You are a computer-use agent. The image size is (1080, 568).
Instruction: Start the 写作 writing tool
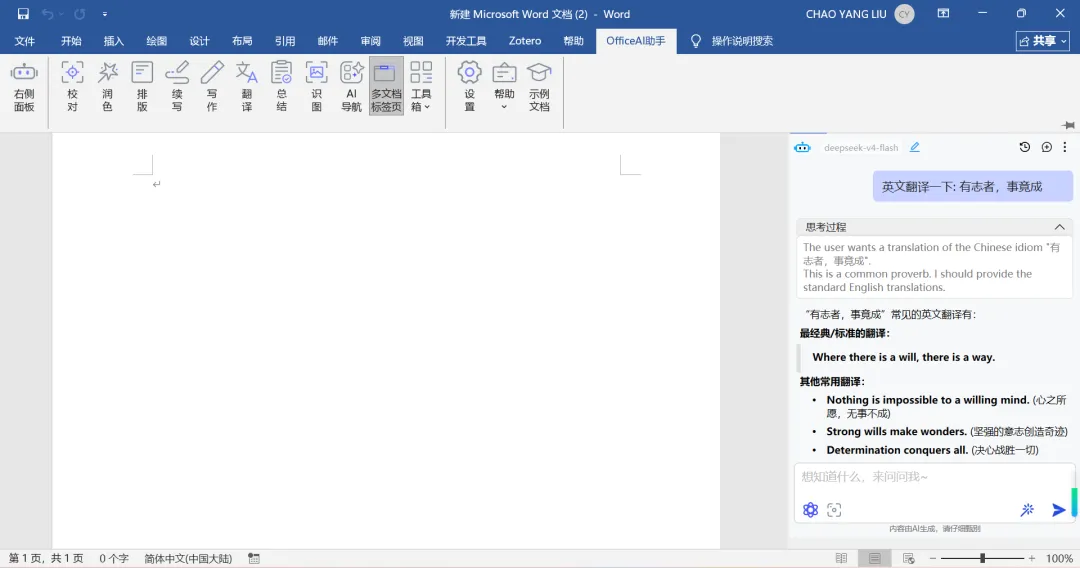(211, 87)
